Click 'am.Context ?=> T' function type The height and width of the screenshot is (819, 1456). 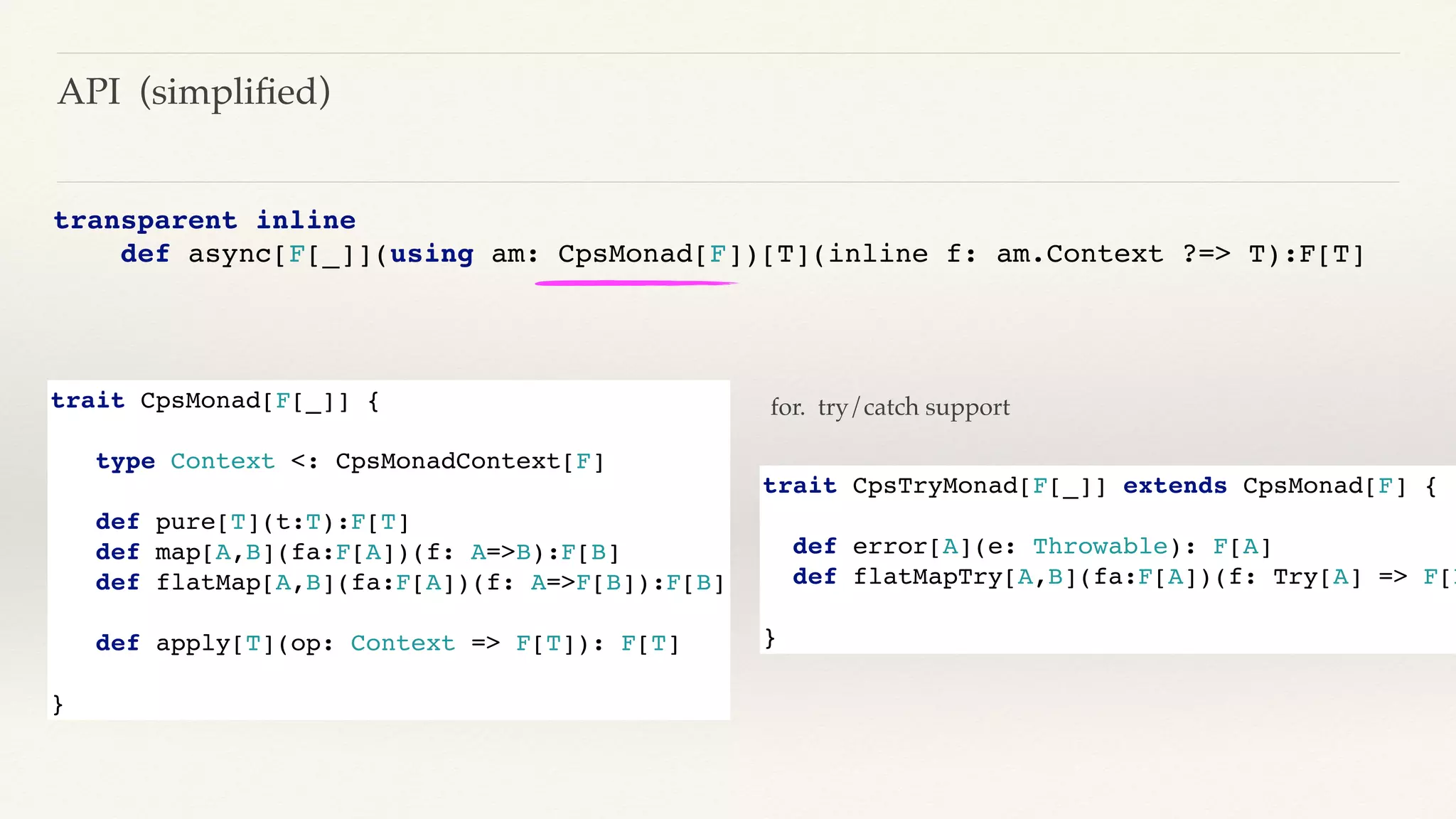click(x=1130, y=254)
